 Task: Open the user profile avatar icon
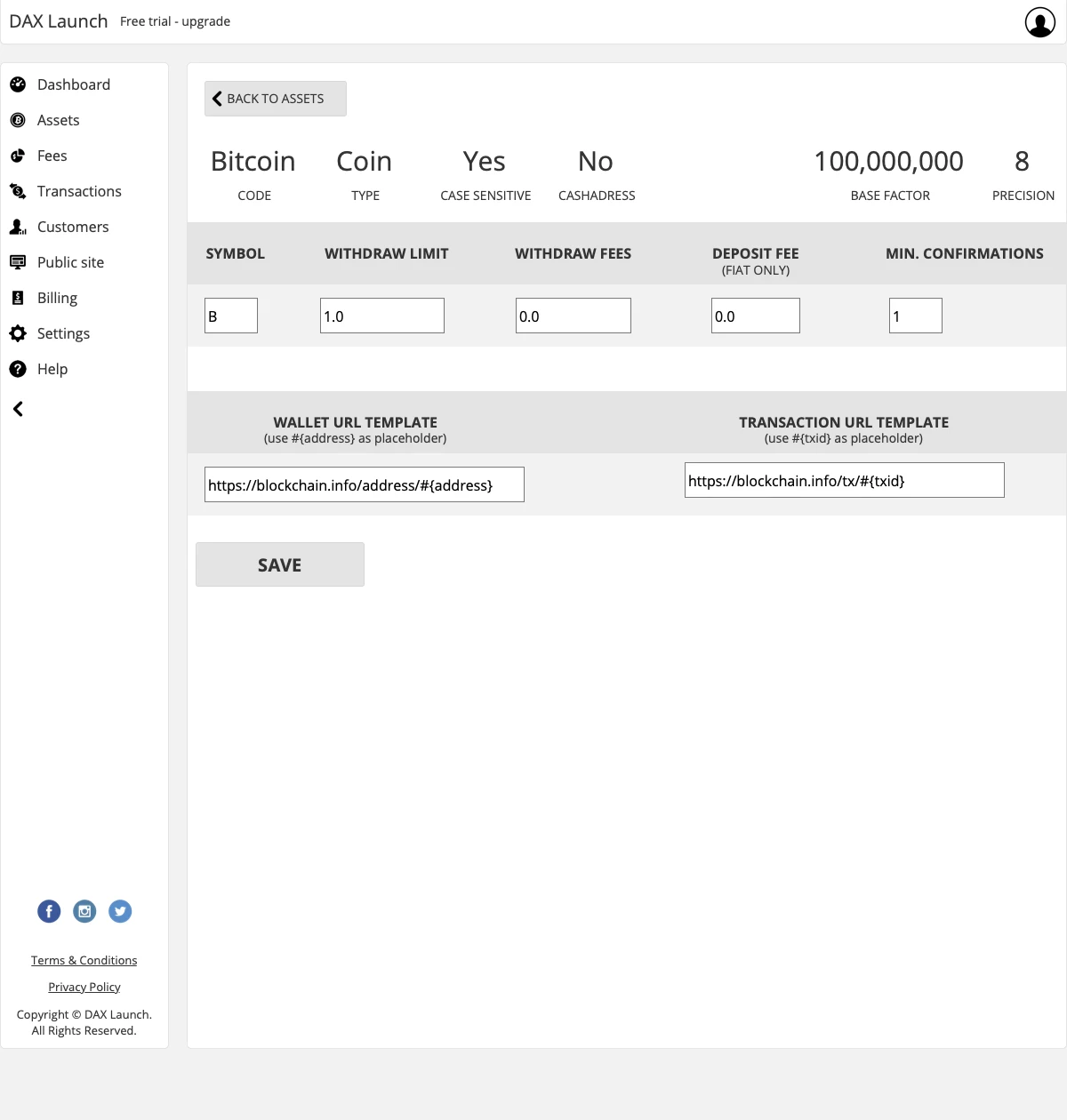pyautogui.click(x=1040, y=22)
